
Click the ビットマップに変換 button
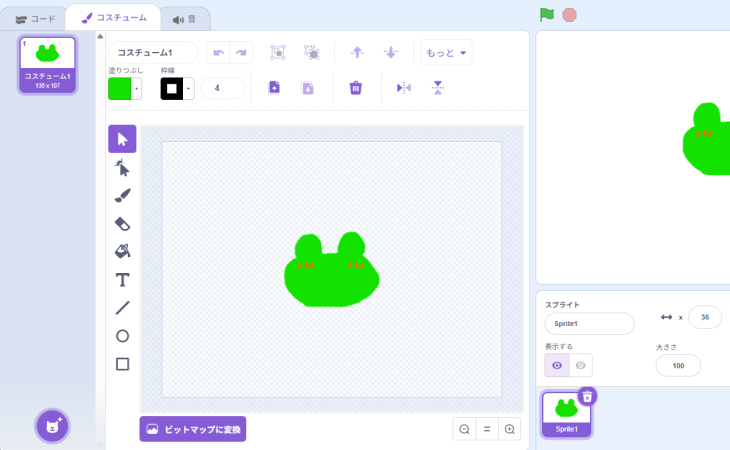click(192, 429)
